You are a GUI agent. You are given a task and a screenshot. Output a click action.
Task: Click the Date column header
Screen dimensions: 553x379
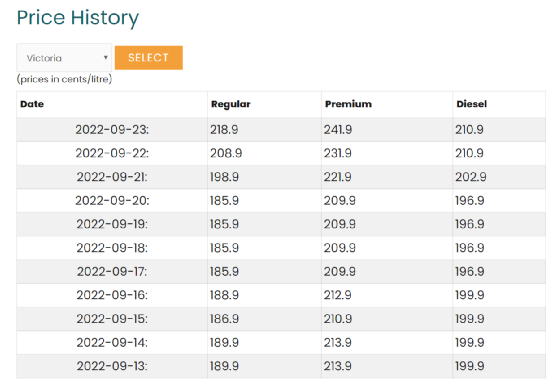(32, 104)
